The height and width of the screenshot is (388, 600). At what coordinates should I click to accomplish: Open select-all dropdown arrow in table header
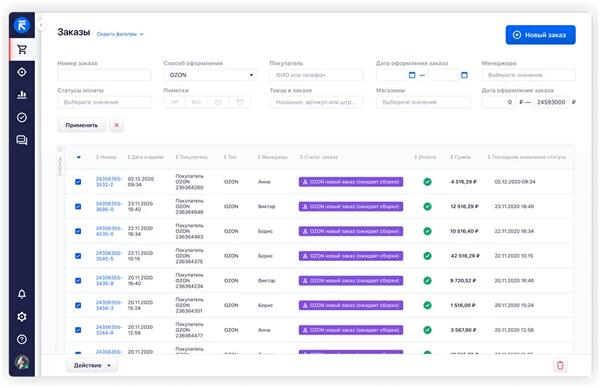pos(78,157)
